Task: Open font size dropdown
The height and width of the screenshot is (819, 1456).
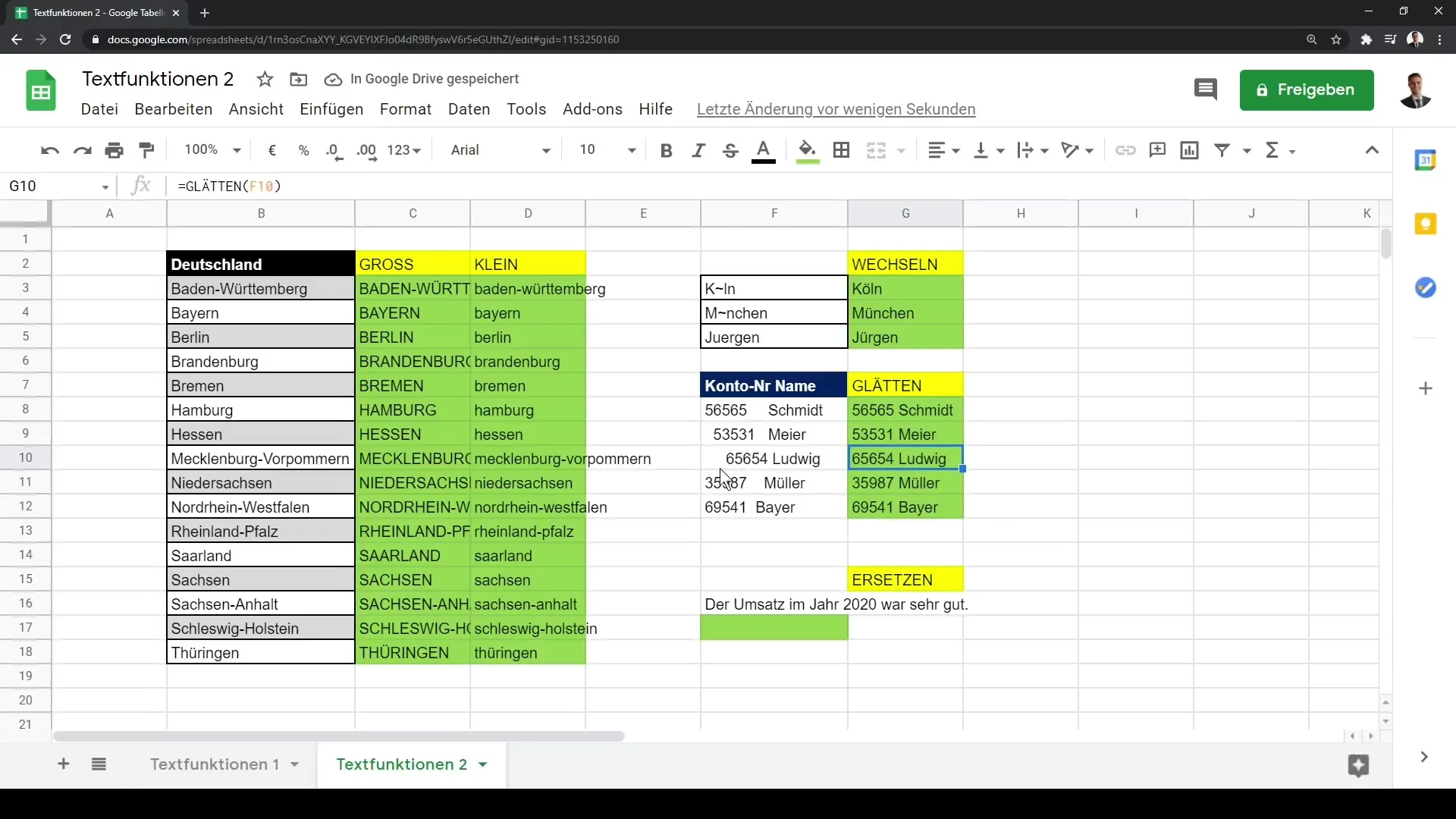Action: pos(607,150)
